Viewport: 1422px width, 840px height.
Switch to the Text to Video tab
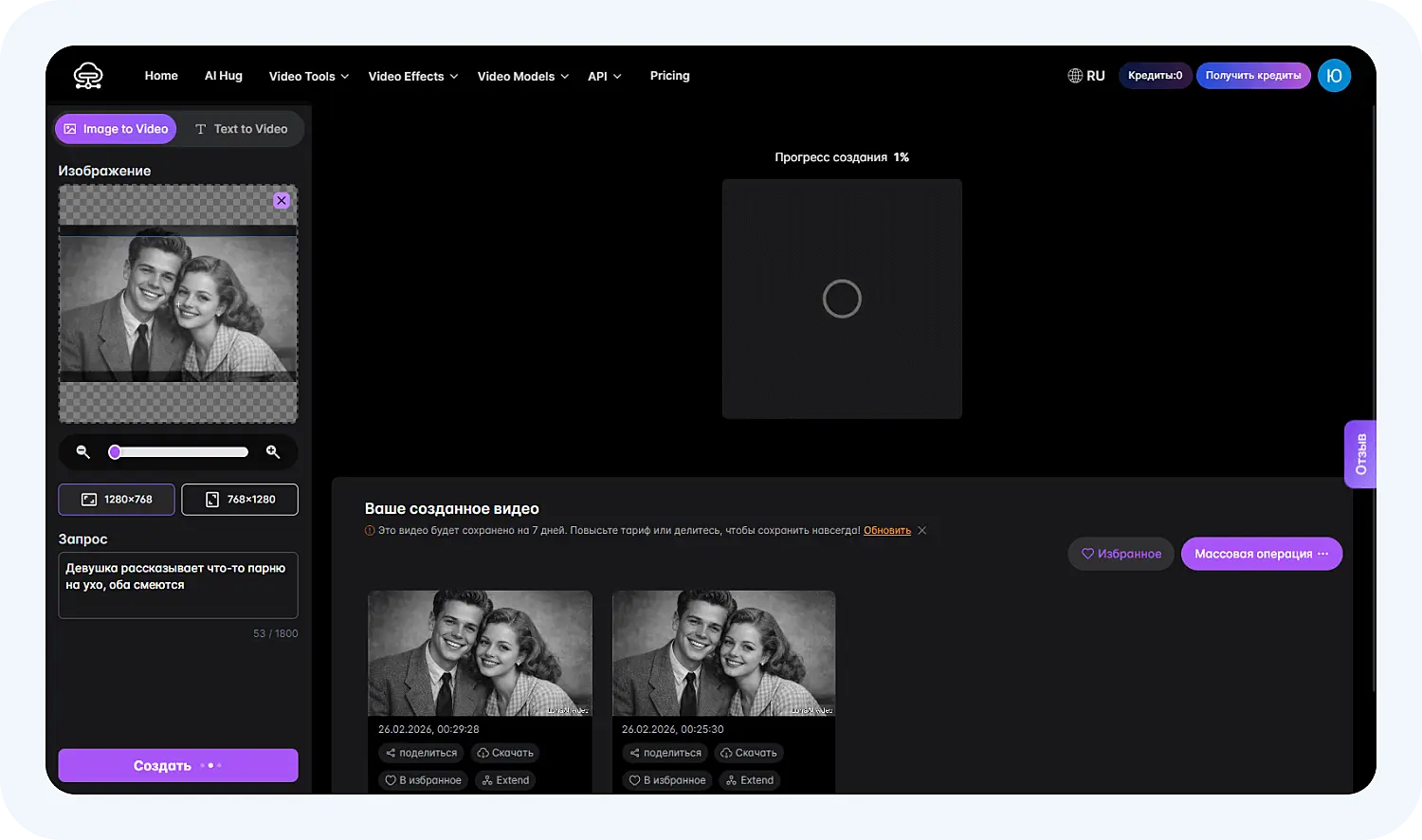click(x=242, y=128)
